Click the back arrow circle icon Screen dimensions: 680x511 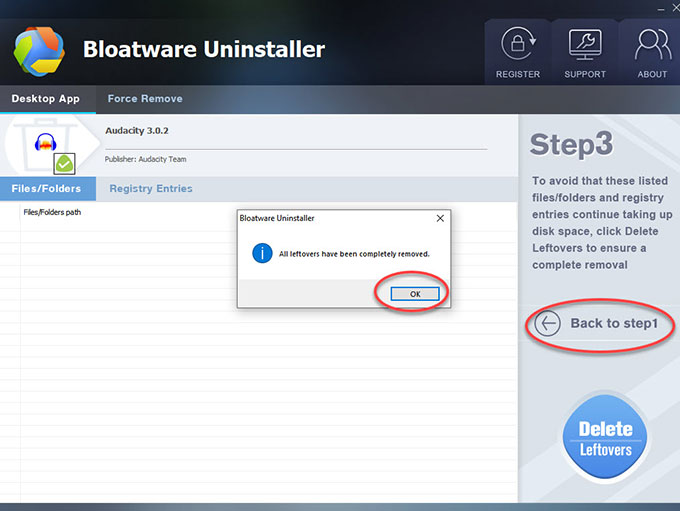(x=547, y=324)
